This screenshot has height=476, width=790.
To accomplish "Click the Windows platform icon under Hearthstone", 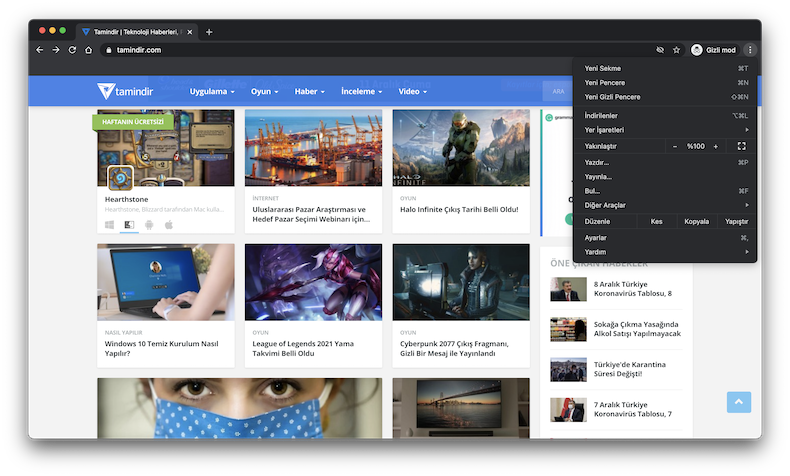I will (109, 225).
